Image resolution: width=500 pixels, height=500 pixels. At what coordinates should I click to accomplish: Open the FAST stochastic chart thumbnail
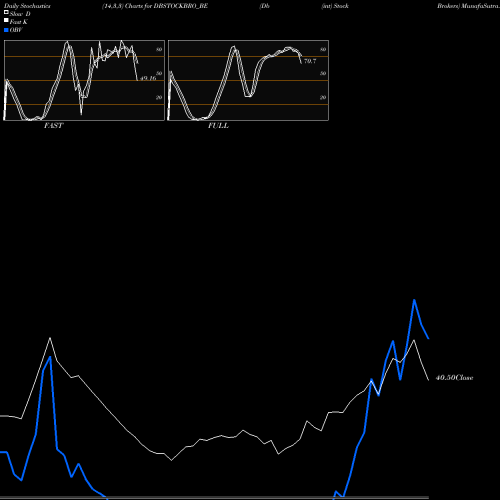[84, 80]
